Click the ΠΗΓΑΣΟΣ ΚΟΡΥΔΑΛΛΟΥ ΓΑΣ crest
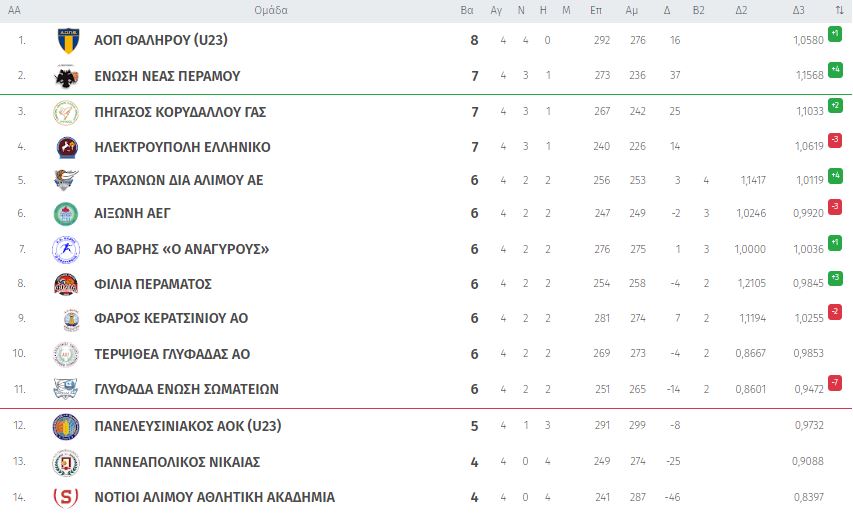The width and height of the screenshot is (853, 517). point(66,112)
